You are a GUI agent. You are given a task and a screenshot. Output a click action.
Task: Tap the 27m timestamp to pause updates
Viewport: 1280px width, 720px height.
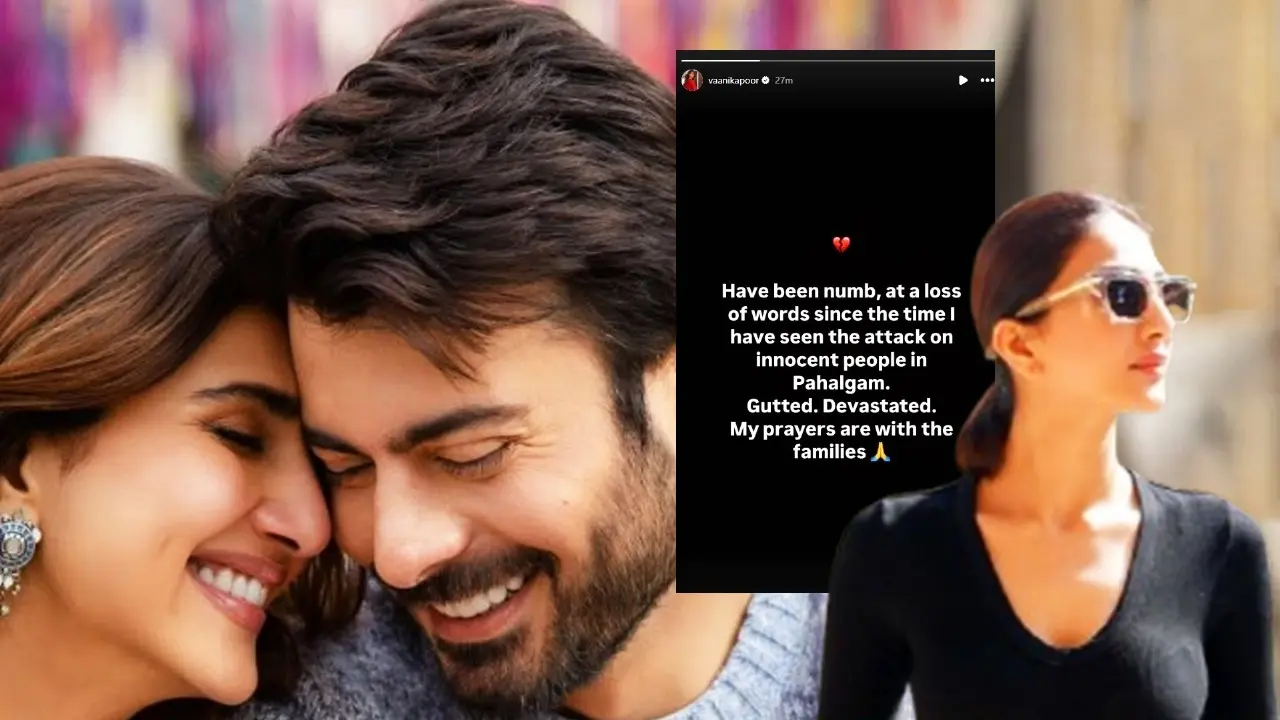(784, 81)
